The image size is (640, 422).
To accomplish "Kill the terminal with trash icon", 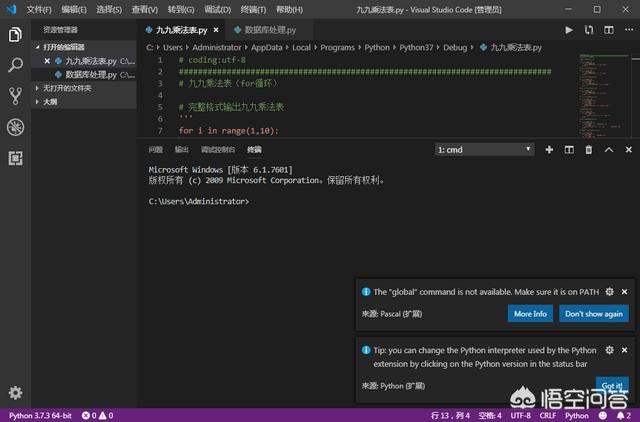I will pos(589,150).
